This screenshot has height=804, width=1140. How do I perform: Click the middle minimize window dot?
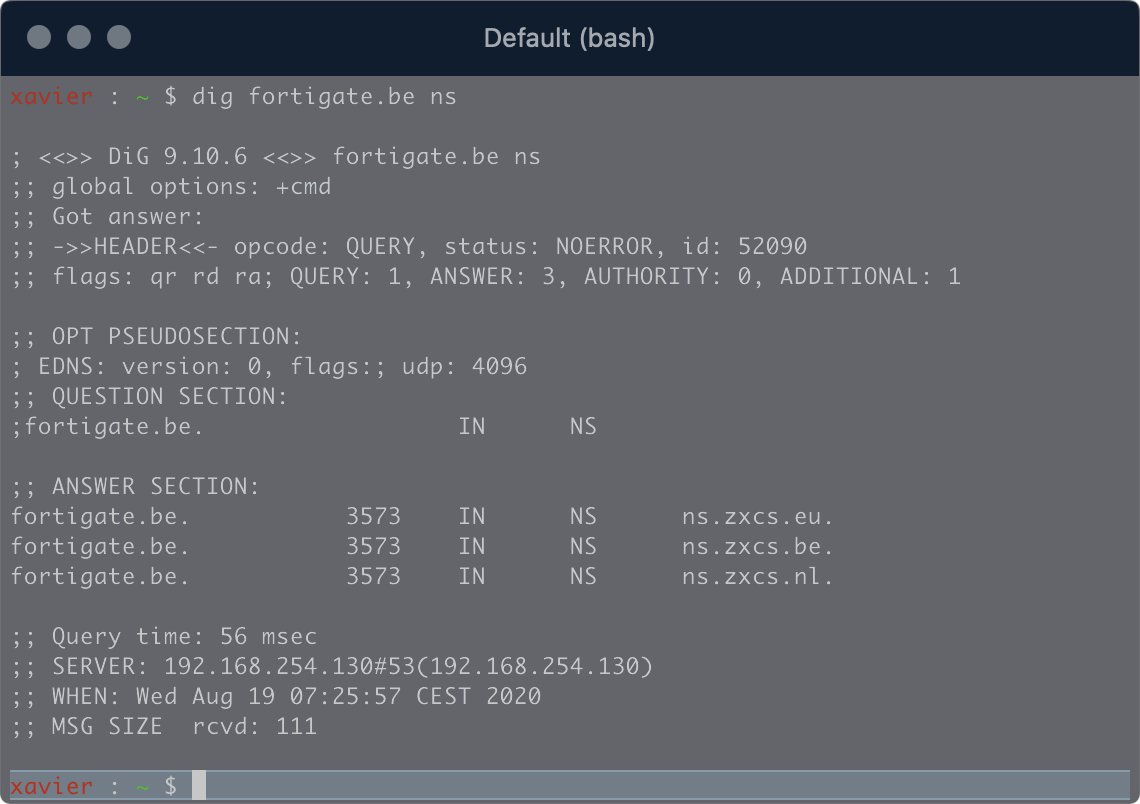point(79,37)
